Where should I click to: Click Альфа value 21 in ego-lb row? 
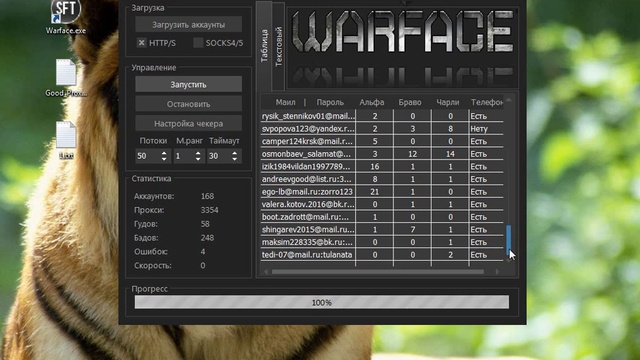[x=375, y=192]
